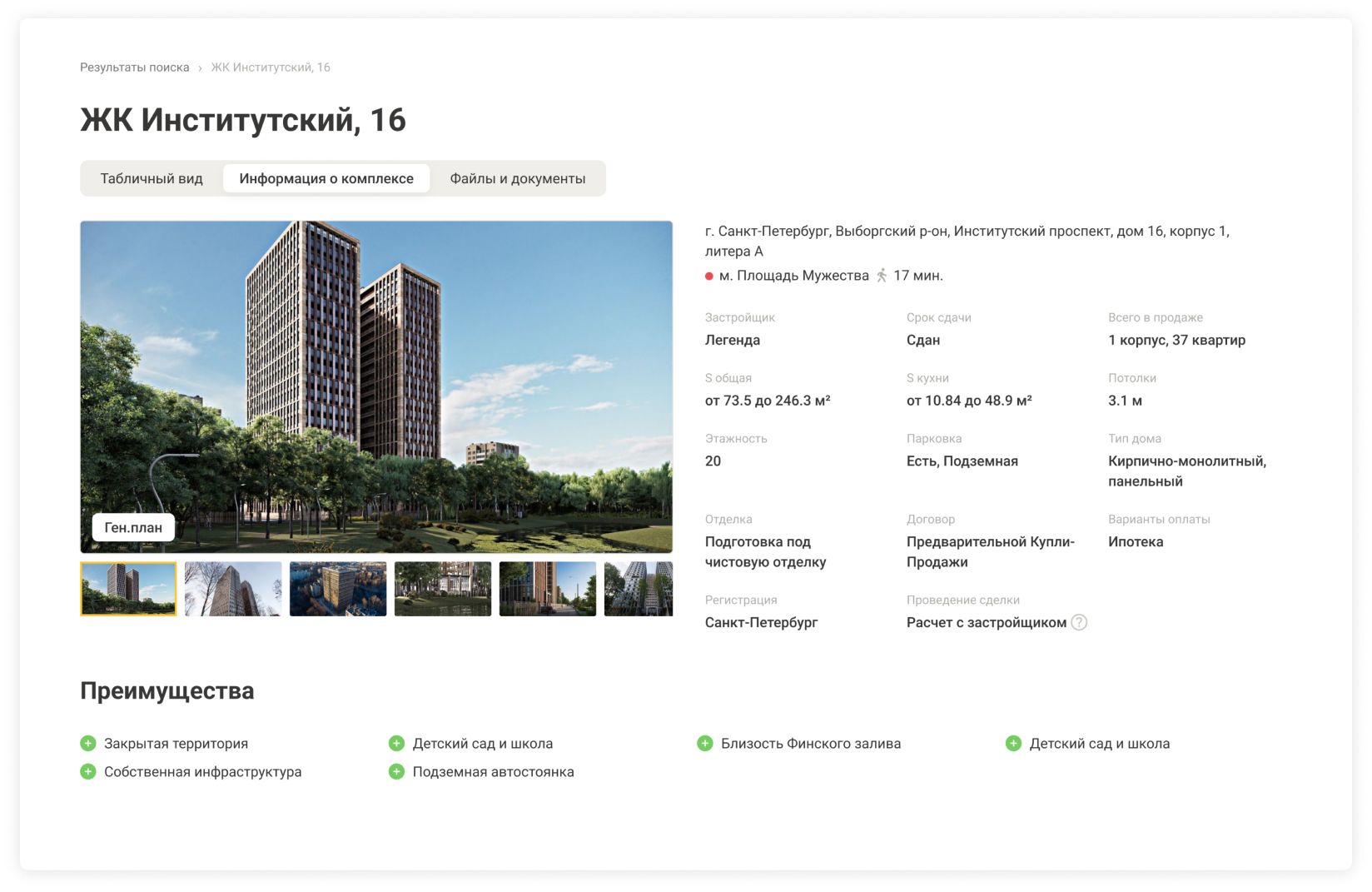Go back to Результаты поиска breadcrumb
This screenshot has width=1372, height=892.
click(x=135, y=67)
